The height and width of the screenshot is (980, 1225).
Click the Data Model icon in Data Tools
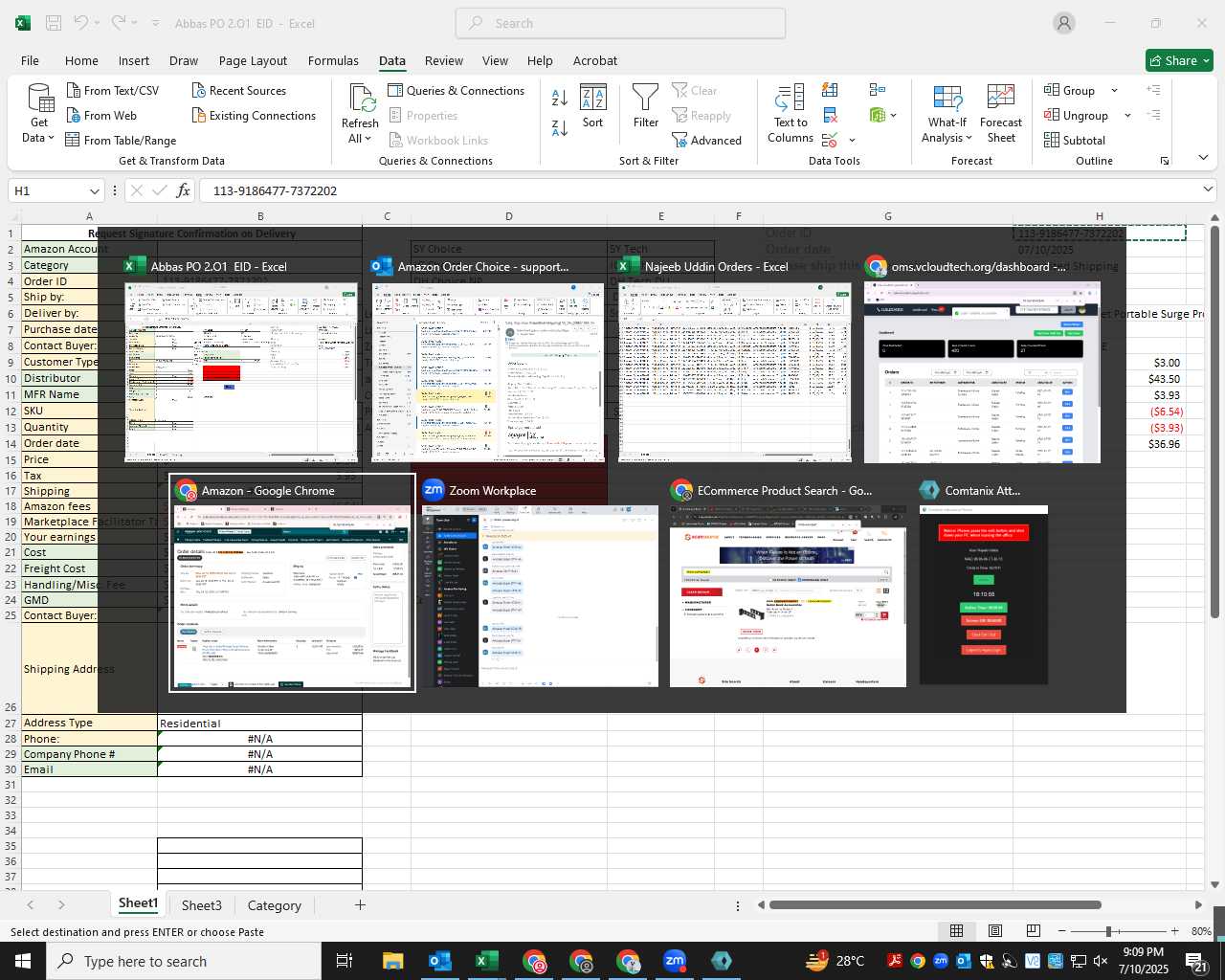coord(878,115)
